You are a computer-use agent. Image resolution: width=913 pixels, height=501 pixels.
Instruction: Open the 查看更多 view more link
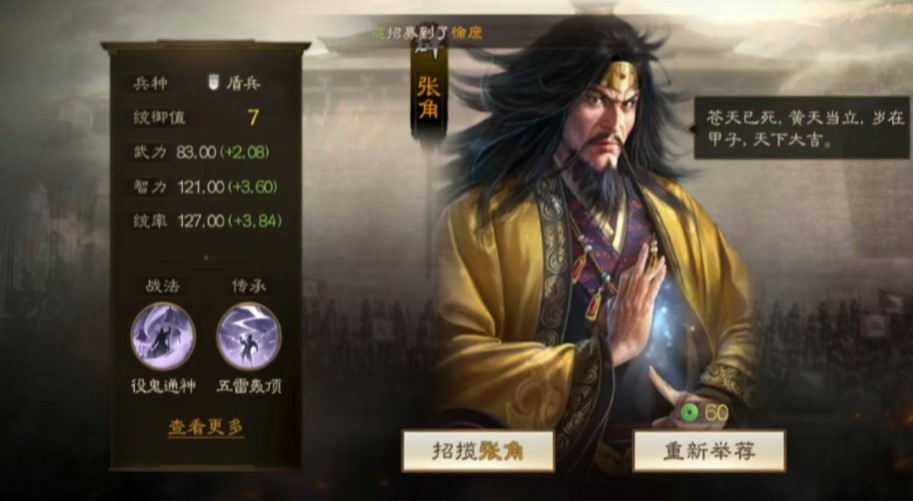click(206, 427)
